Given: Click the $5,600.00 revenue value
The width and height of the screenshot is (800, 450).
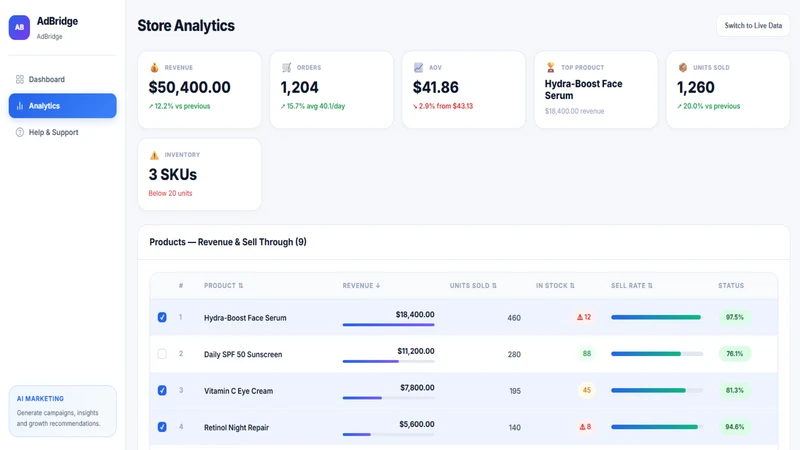Looking at the screenshot, I should coord(417,424).
